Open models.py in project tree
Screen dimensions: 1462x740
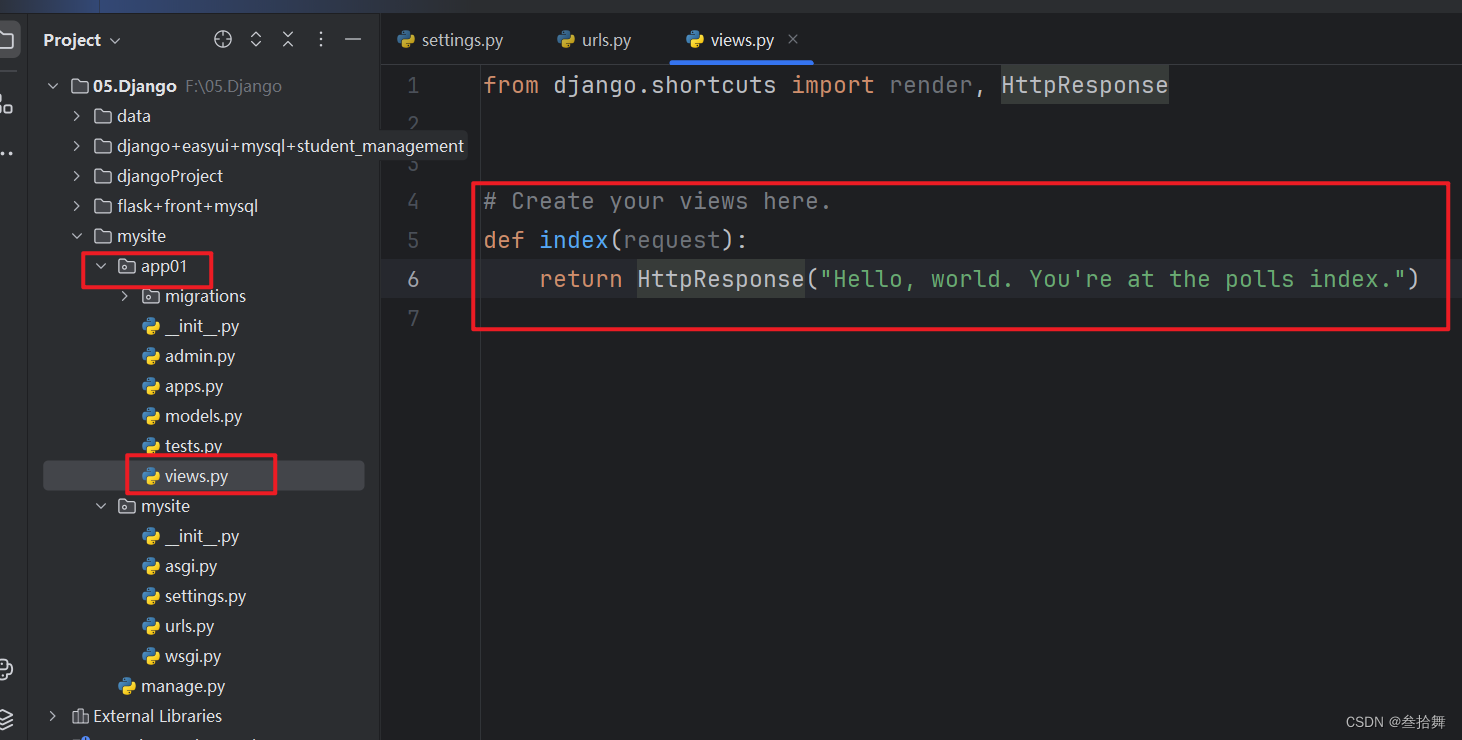192,416
